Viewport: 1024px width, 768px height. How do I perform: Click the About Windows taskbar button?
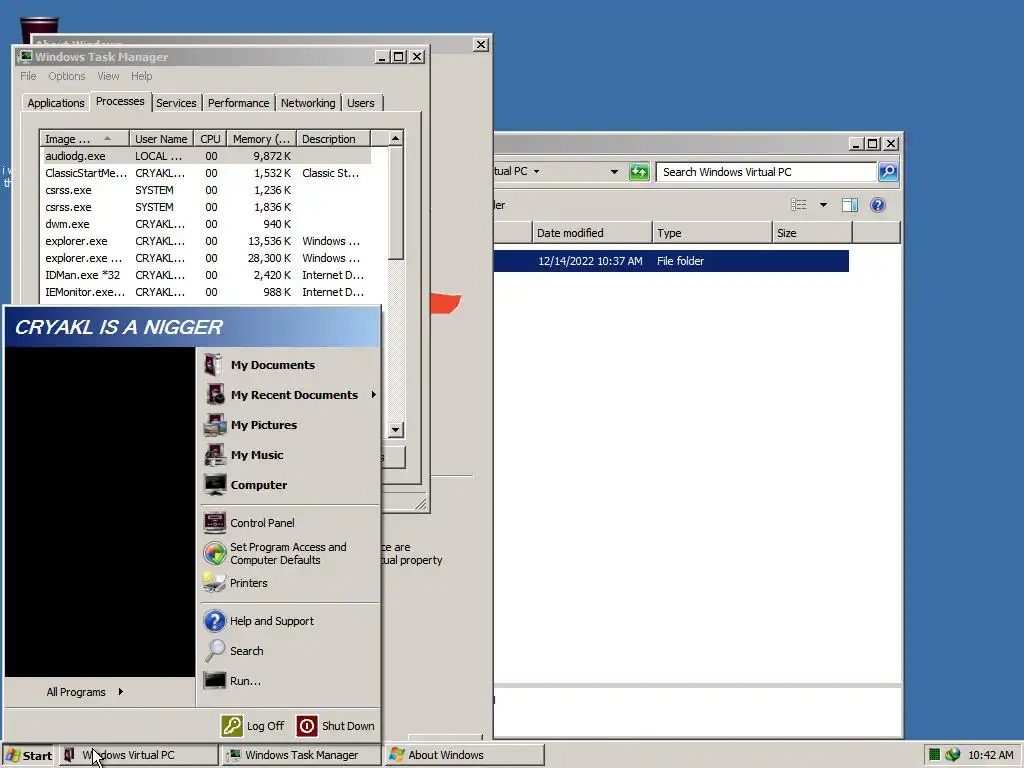click(x=464, y=755)
